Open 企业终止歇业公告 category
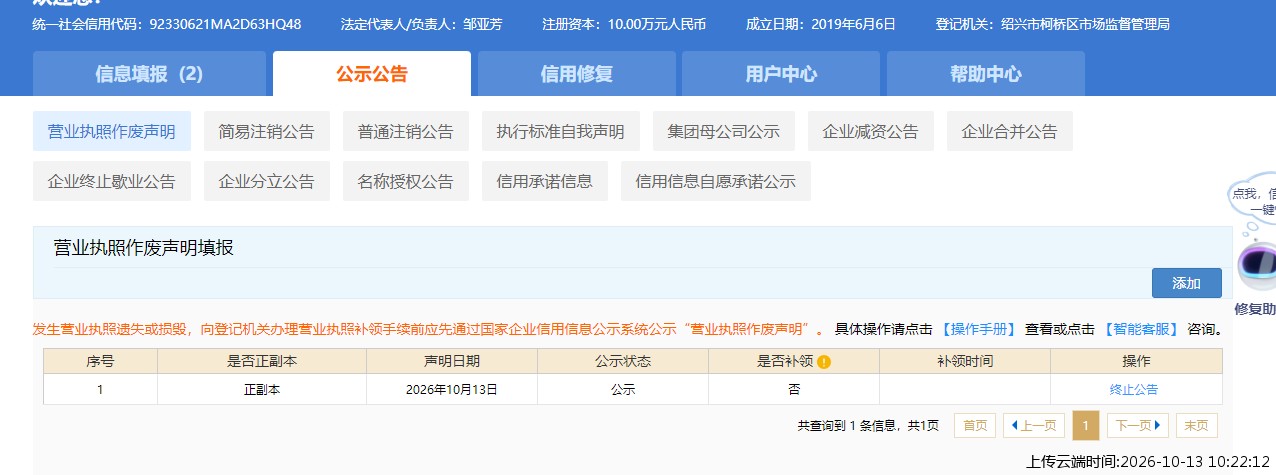Screen dimensions: 1276x475 click(x=112, y=181)
